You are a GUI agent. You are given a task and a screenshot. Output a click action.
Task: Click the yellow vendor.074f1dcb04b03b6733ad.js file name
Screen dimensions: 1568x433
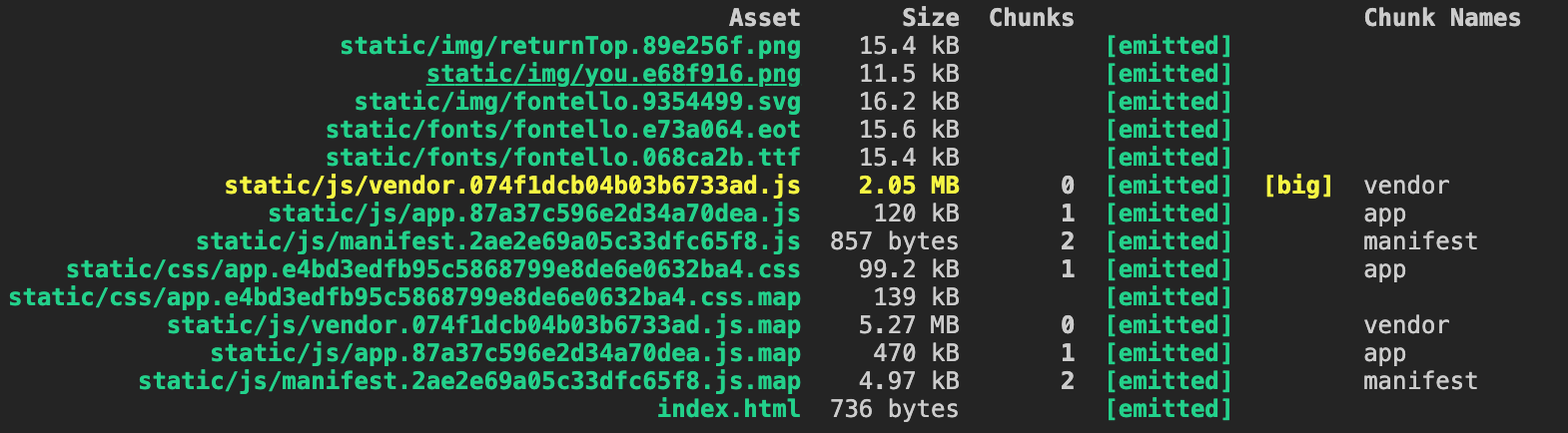[512, 186]
